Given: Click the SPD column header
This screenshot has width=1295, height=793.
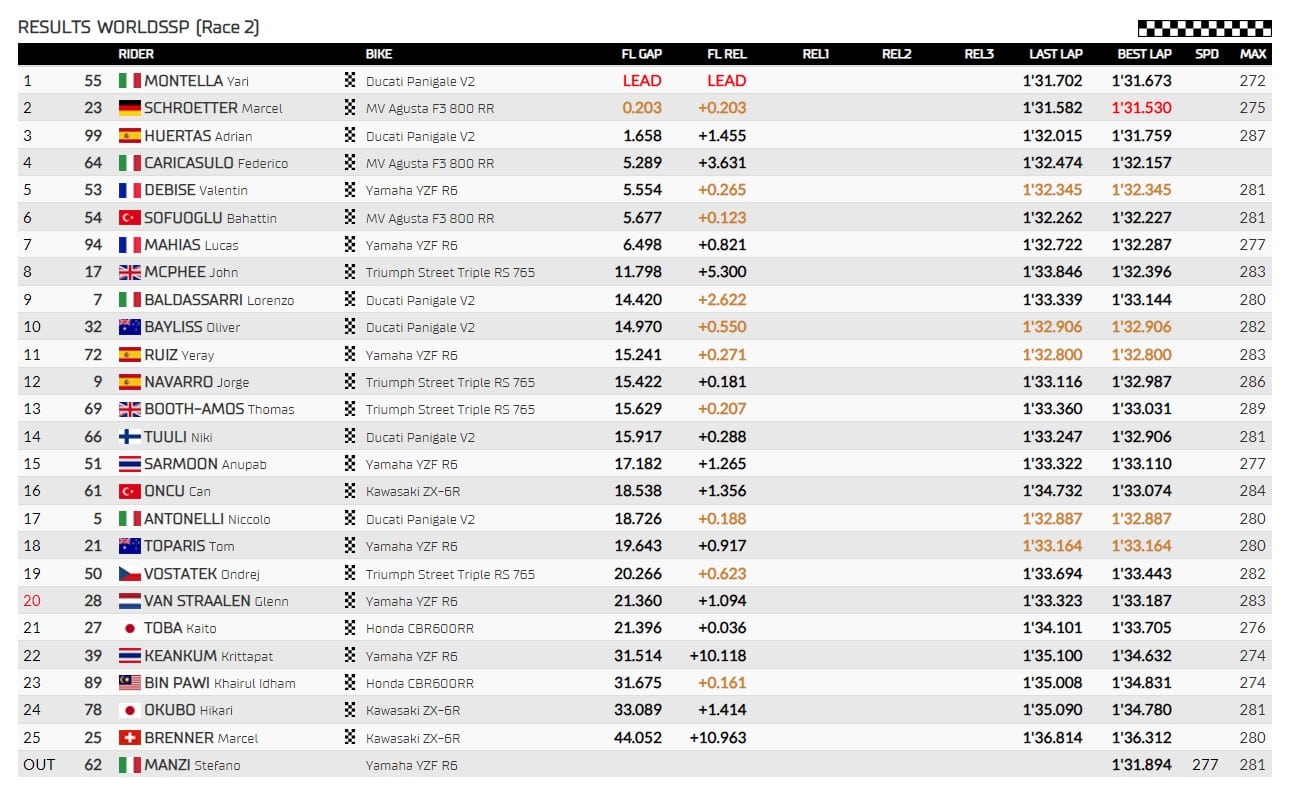Looking at the screenshot, I should click(x=1207, y=54).
